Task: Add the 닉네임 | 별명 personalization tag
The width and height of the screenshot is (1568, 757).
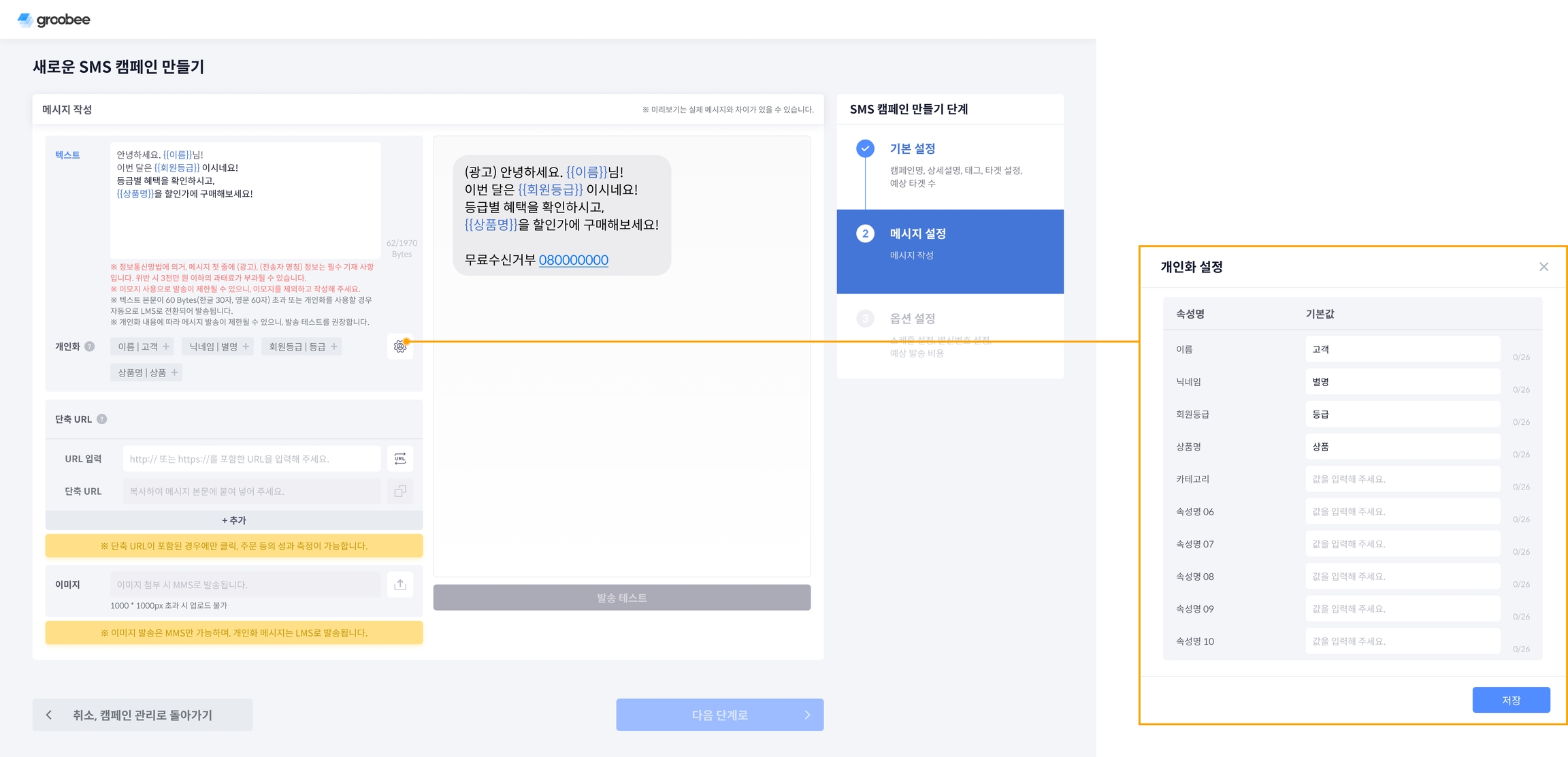Action: pos(218,347)
